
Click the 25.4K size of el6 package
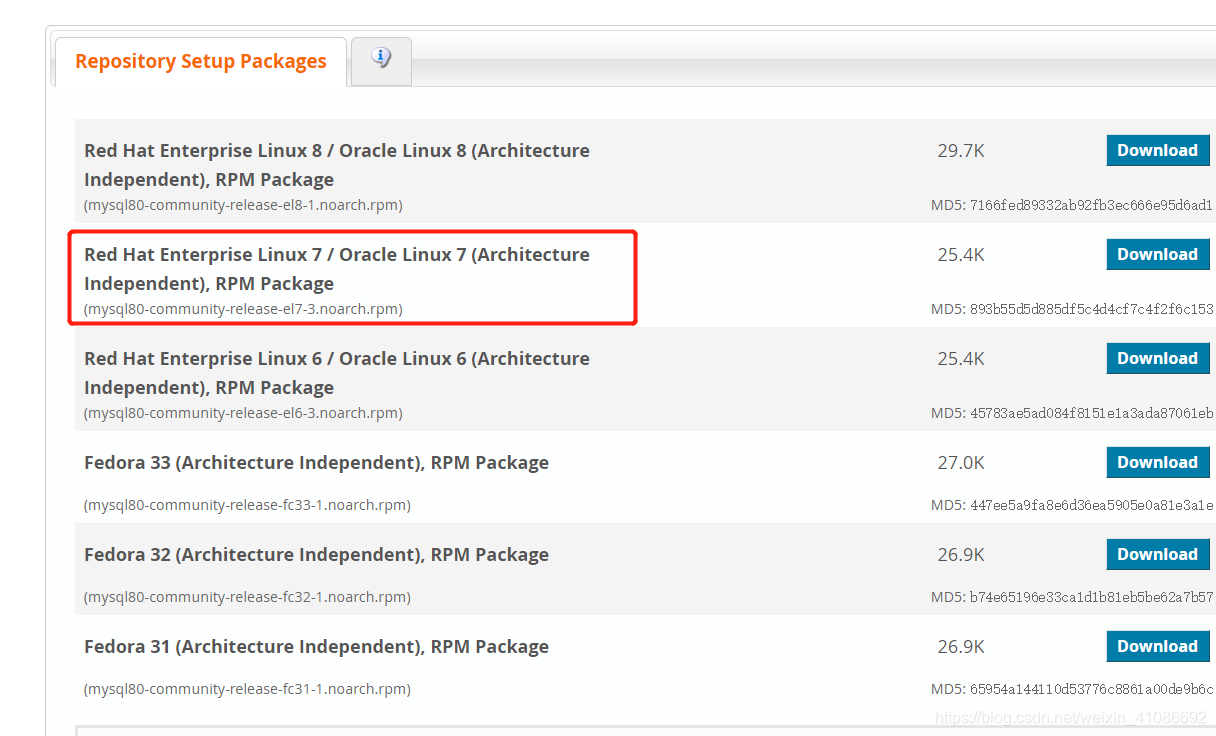[x=961, y=359]
